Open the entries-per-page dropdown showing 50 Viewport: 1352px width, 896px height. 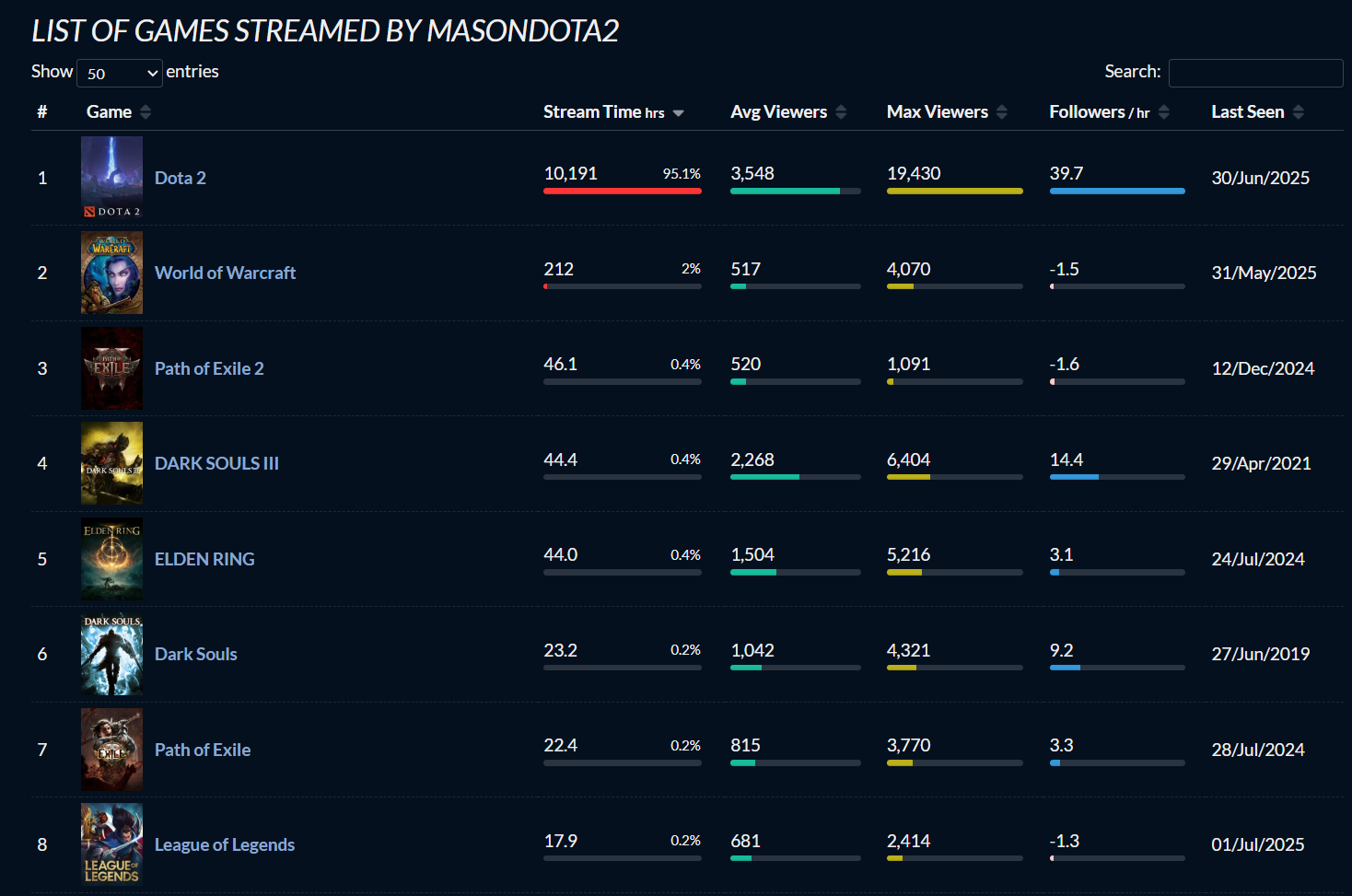[120, 73]
